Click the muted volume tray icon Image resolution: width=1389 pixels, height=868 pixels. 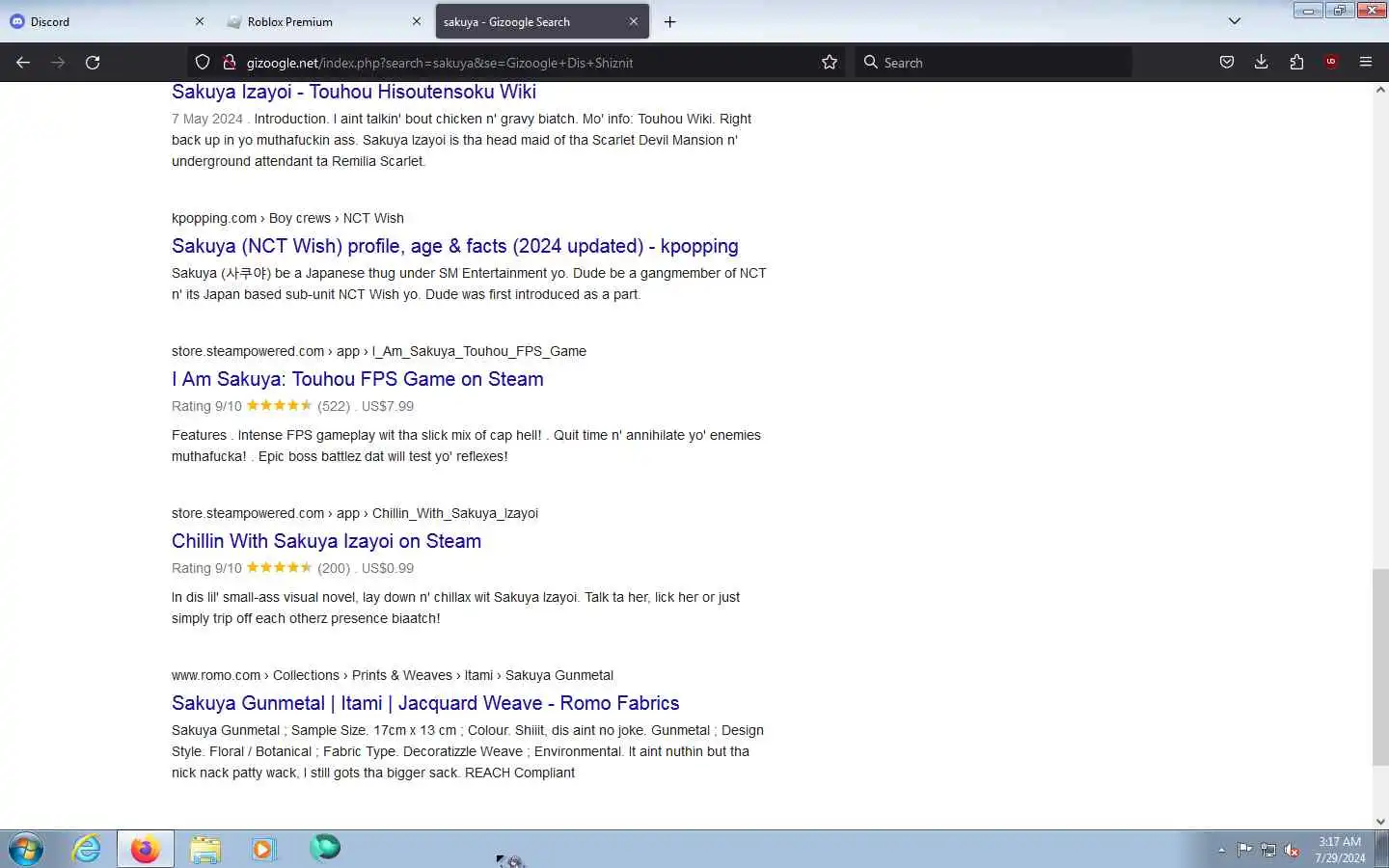1293,850
